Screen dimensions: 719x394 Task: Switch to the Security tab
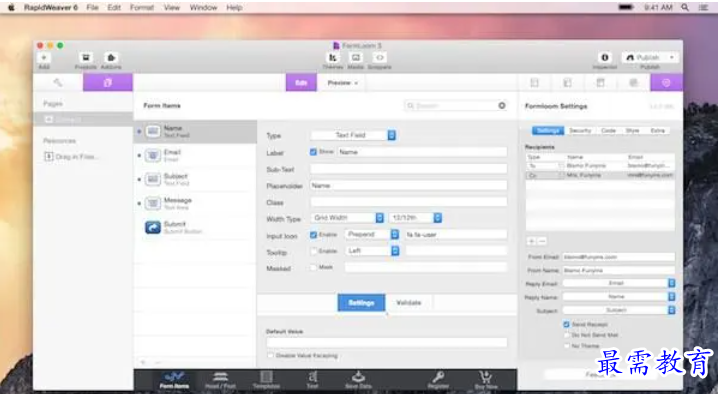(580, 131)
